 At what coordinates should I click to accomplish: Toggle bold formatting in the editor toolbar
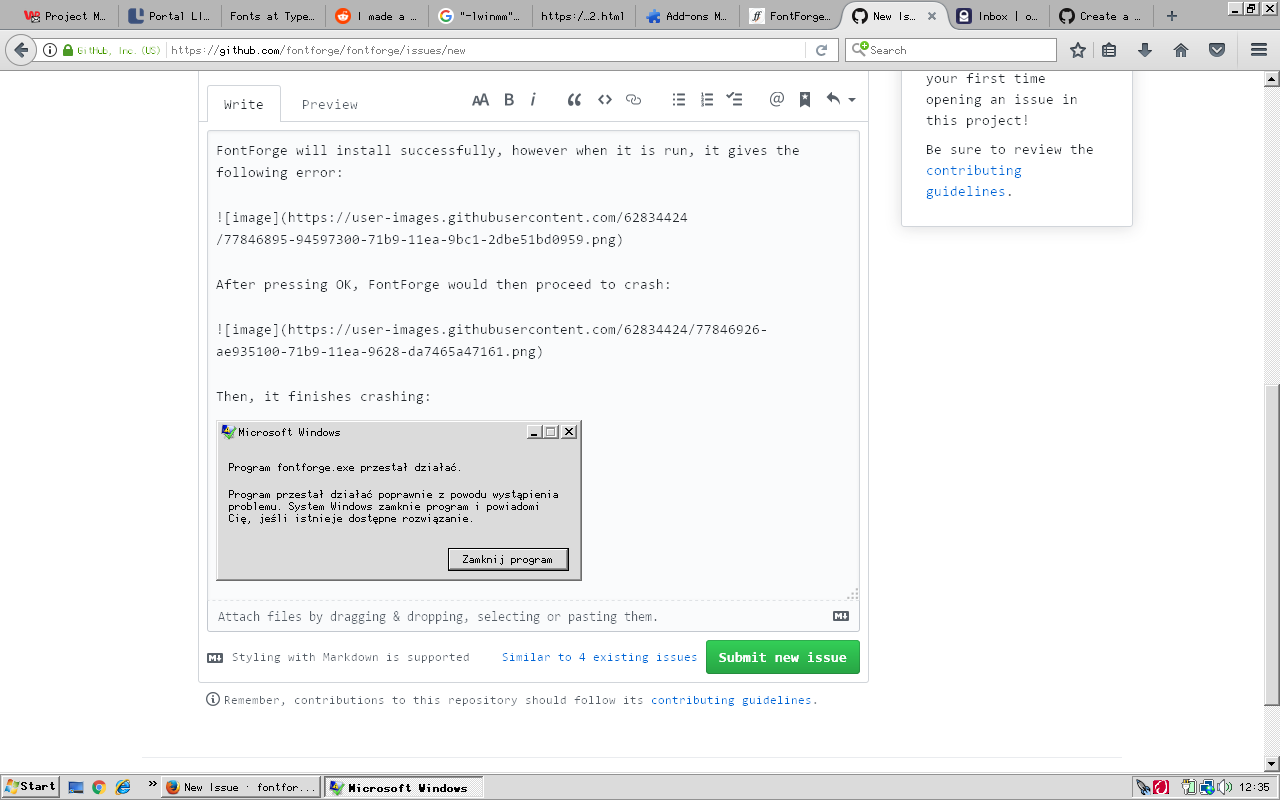point(509,99)
